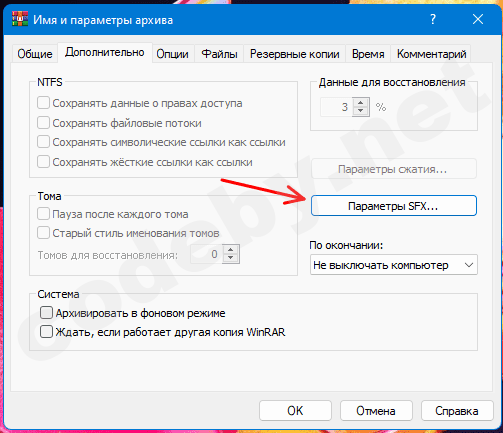Viewport: 503px width, 433px height.
Task: Toggle Сохранять файловые потоки checkbox
Action: (x=44, y=123)
